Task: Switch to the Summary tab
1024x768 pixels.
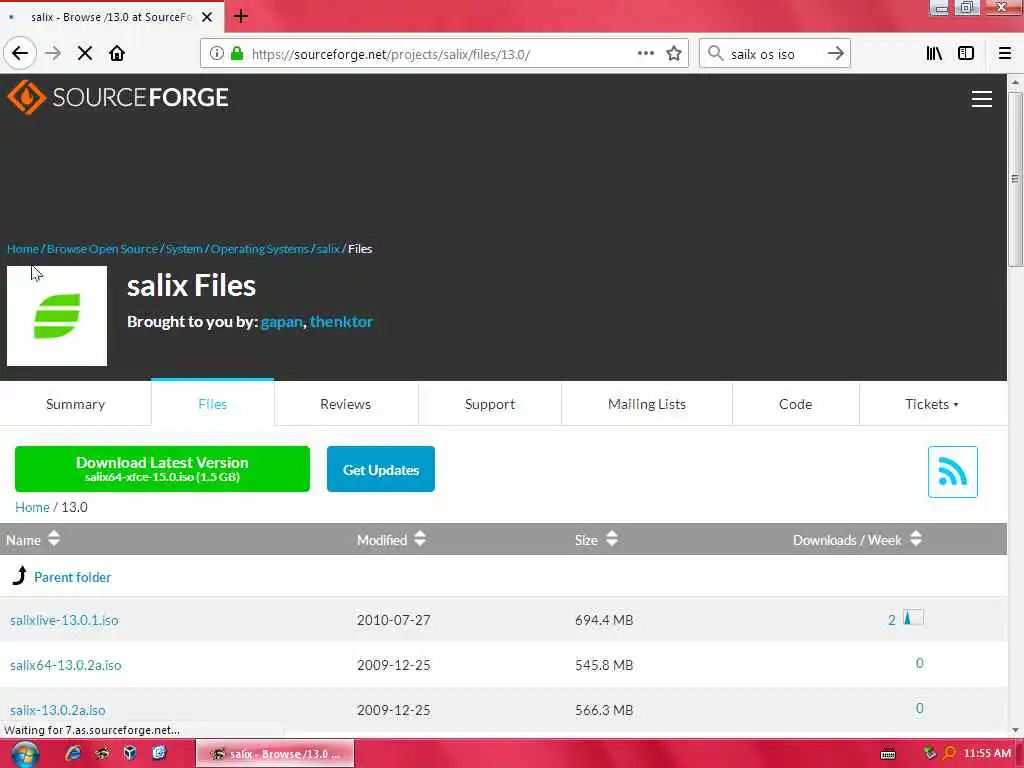Action: coord(76,404)
